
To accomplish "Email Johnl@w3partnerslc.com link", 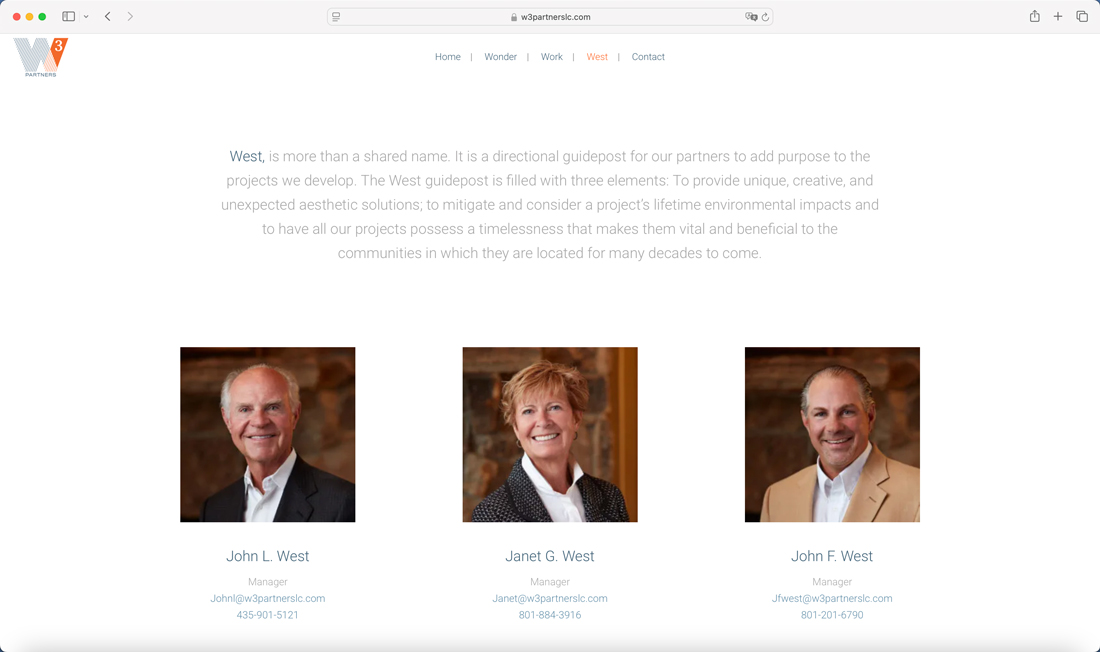I will tap(267, 599).
